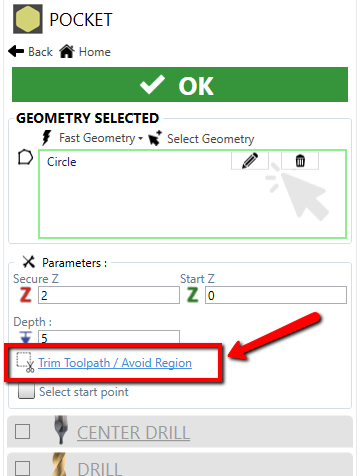The height and width of the screenshot is (476, 361).
Task: Click the Secure Z input field
Action: click(109, 295)
